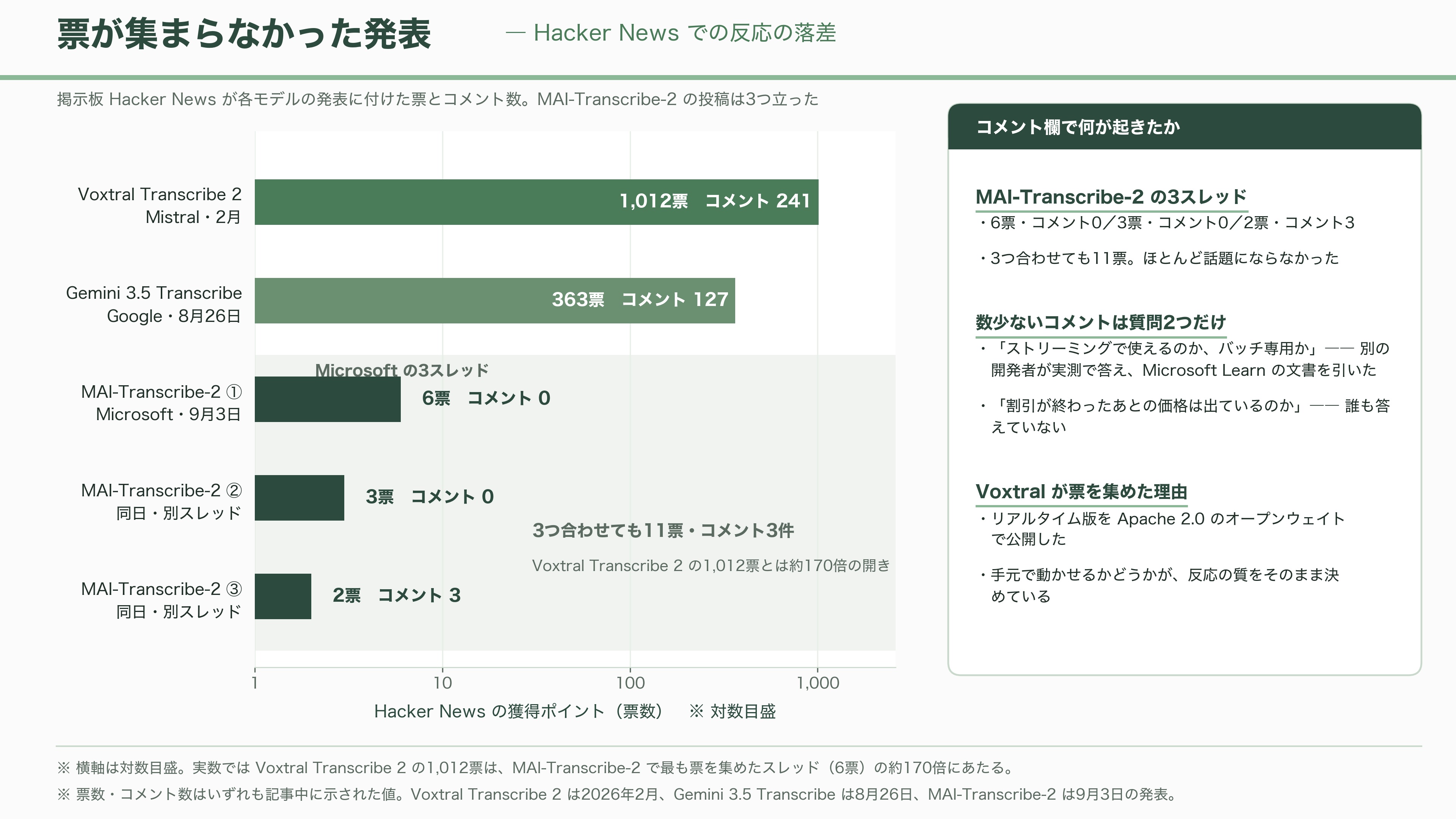Select the footnote beginning '※ 票数・コメント数は'
Viewport: 1456px width, 819px height.
pos(617,795)
